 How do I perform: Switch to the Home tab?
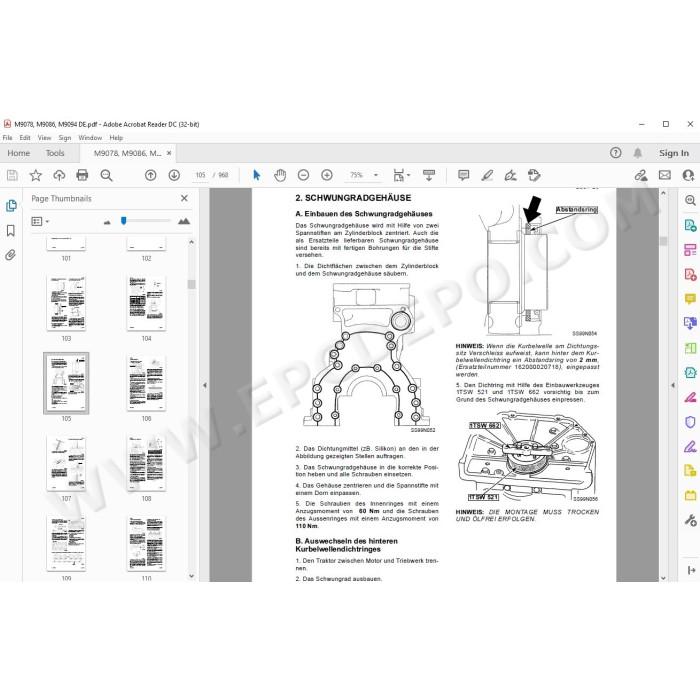point(19,153)
